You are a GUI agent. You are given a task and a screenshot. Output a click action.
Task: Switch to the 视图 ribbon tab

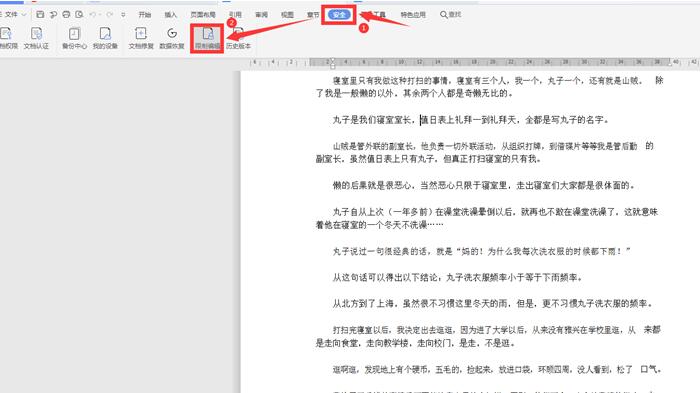(287, 15)
